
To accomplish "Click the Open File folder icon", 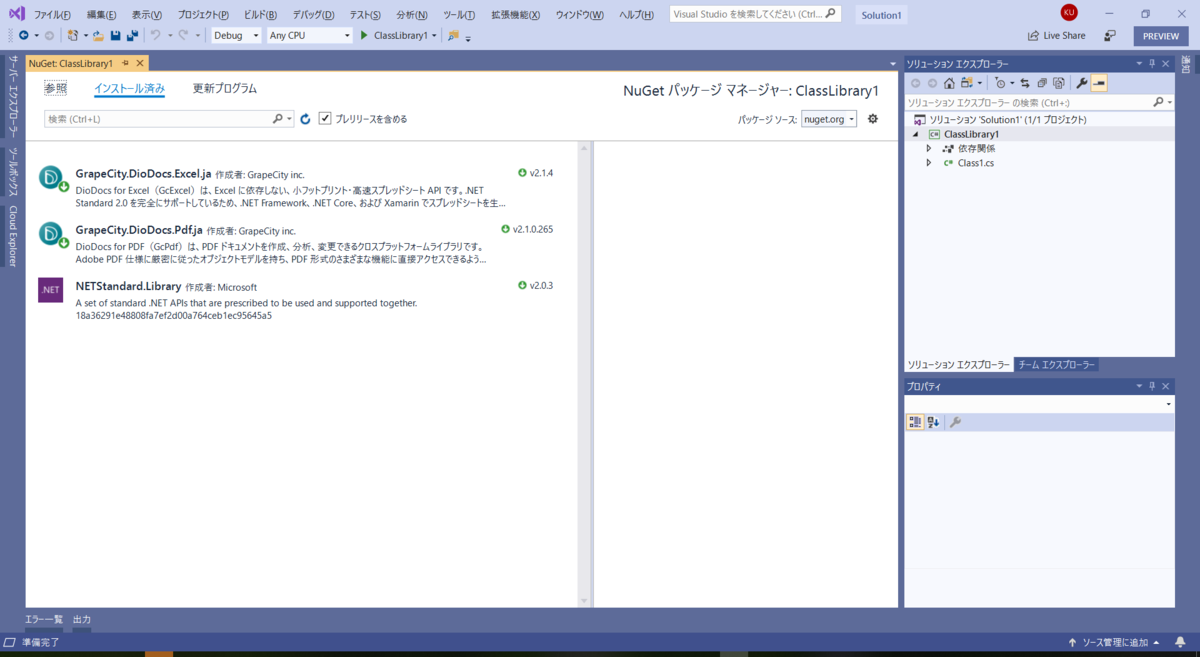I will (x=98, y=35).
